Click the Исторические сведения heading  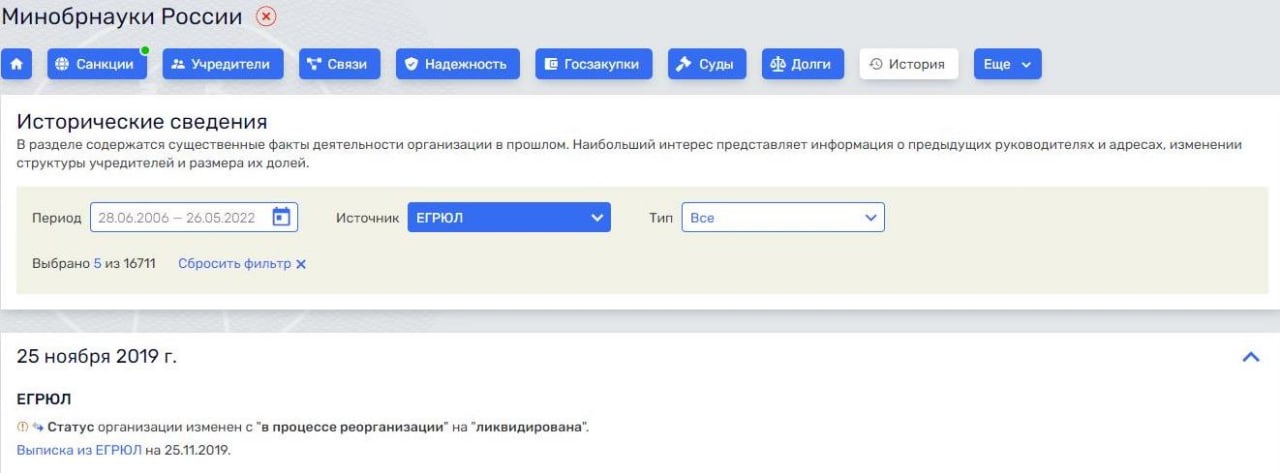pos(142,122)
